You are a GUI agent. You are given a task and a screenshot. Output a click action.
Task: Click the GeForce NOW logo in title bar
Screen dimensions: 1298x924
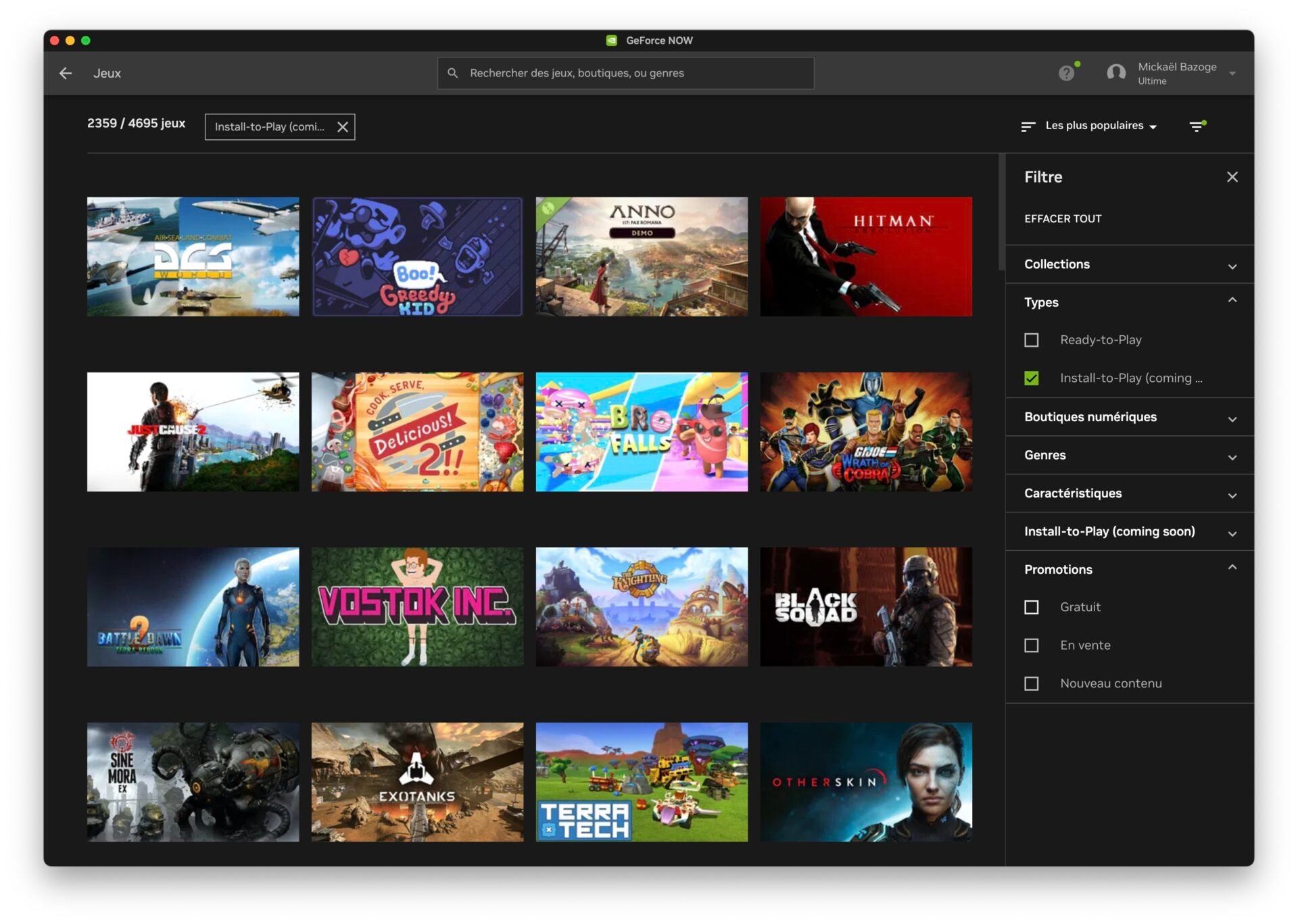click(x=611, y=41)
